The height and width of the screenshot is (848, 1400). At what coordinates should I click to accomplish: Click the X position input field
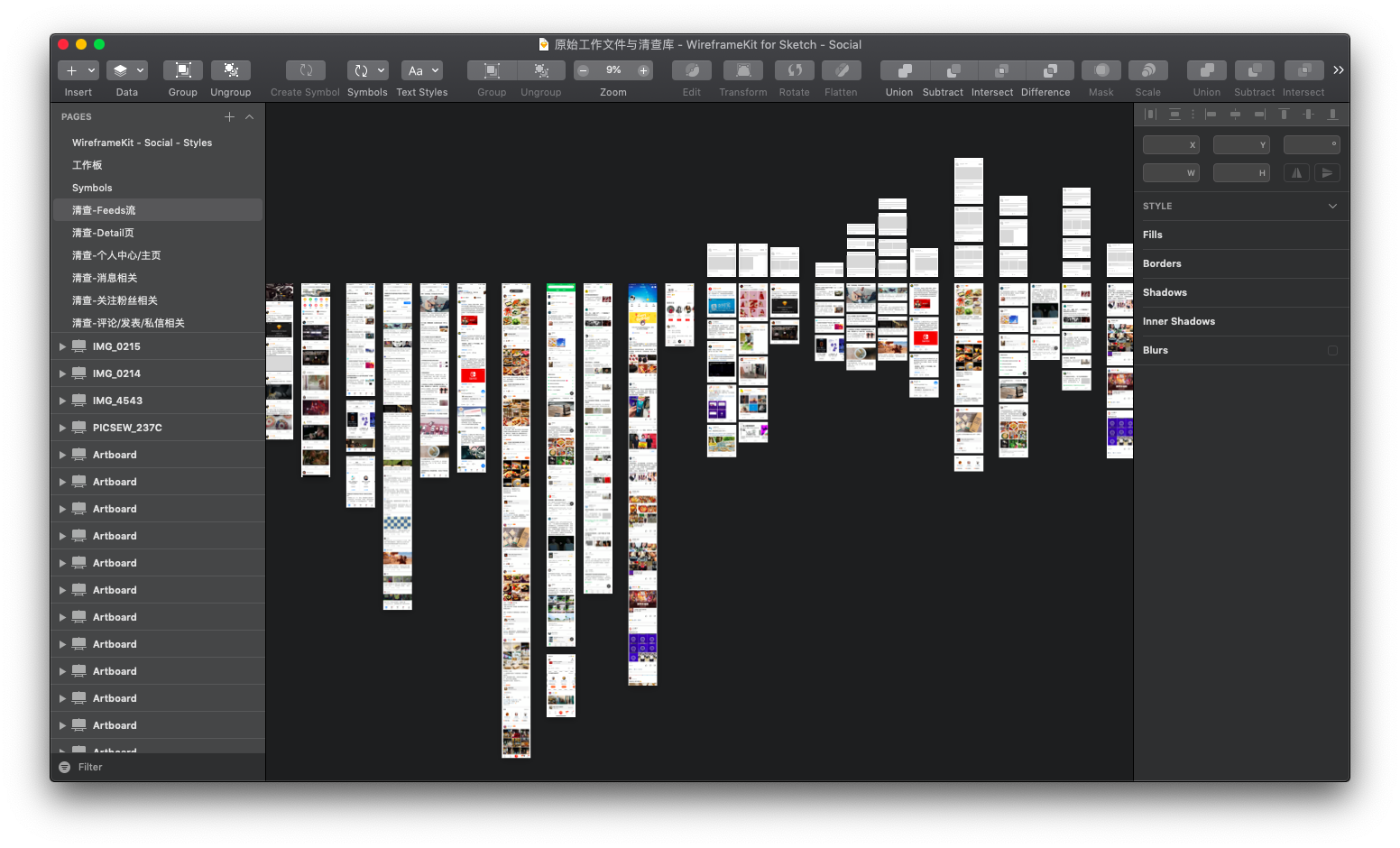[x=1171, y=144]
